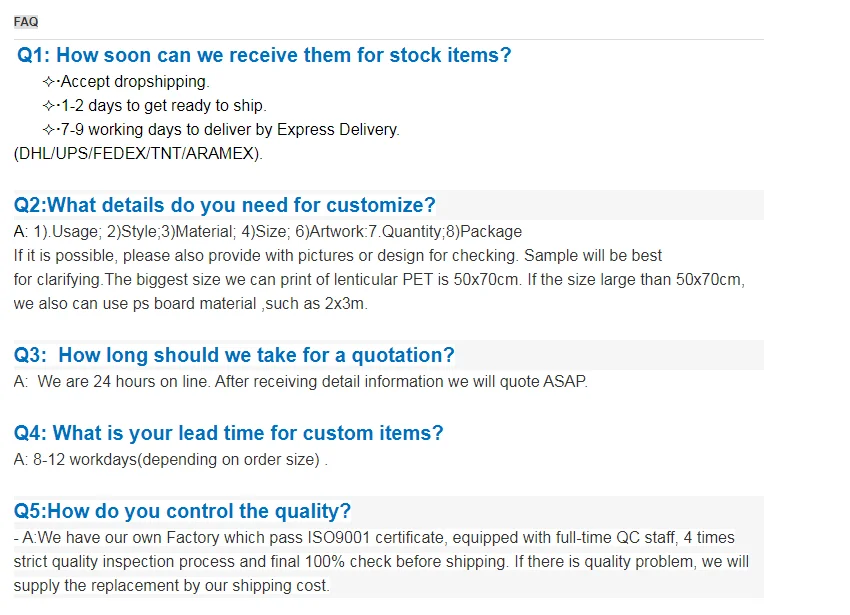Click the ps board material 2x3m line
850x615 pixels.
(190, 303)
